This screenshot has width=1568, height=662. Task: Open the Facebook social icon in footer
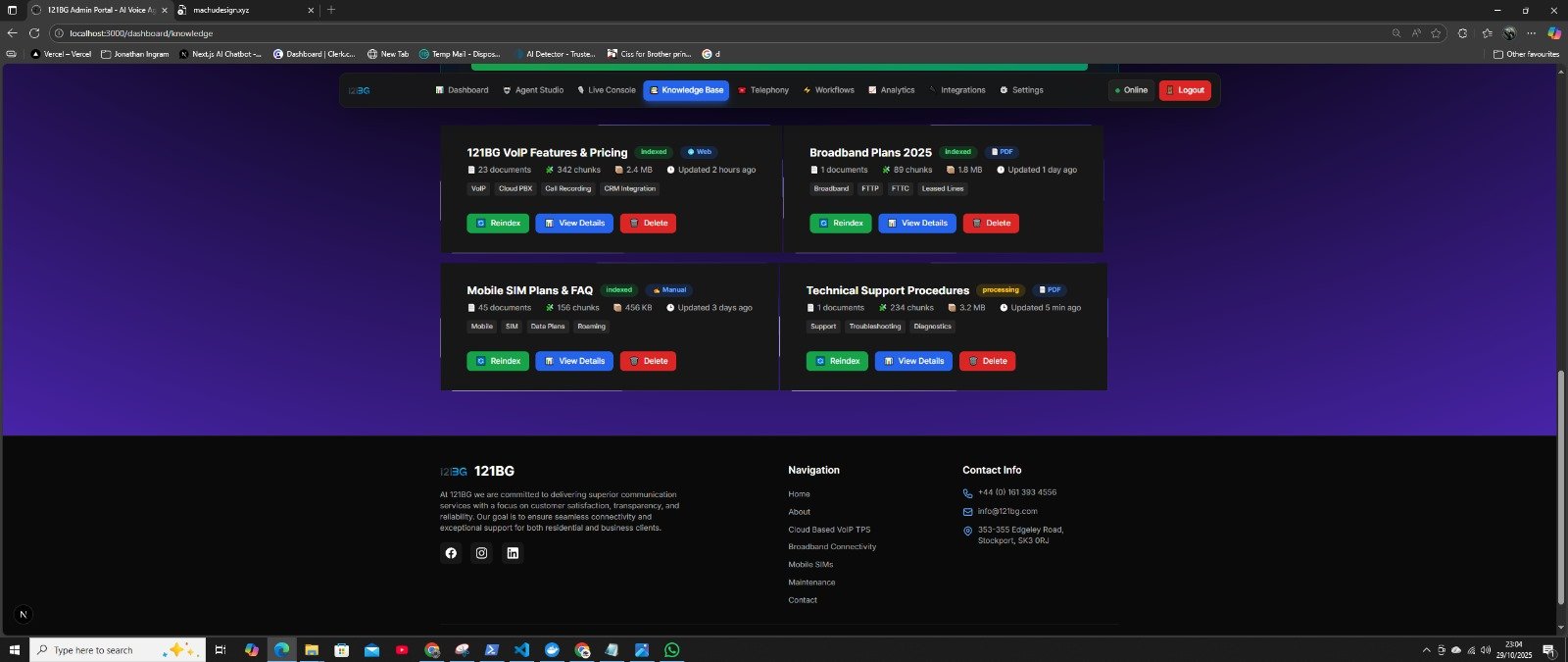tap(451, 553)
